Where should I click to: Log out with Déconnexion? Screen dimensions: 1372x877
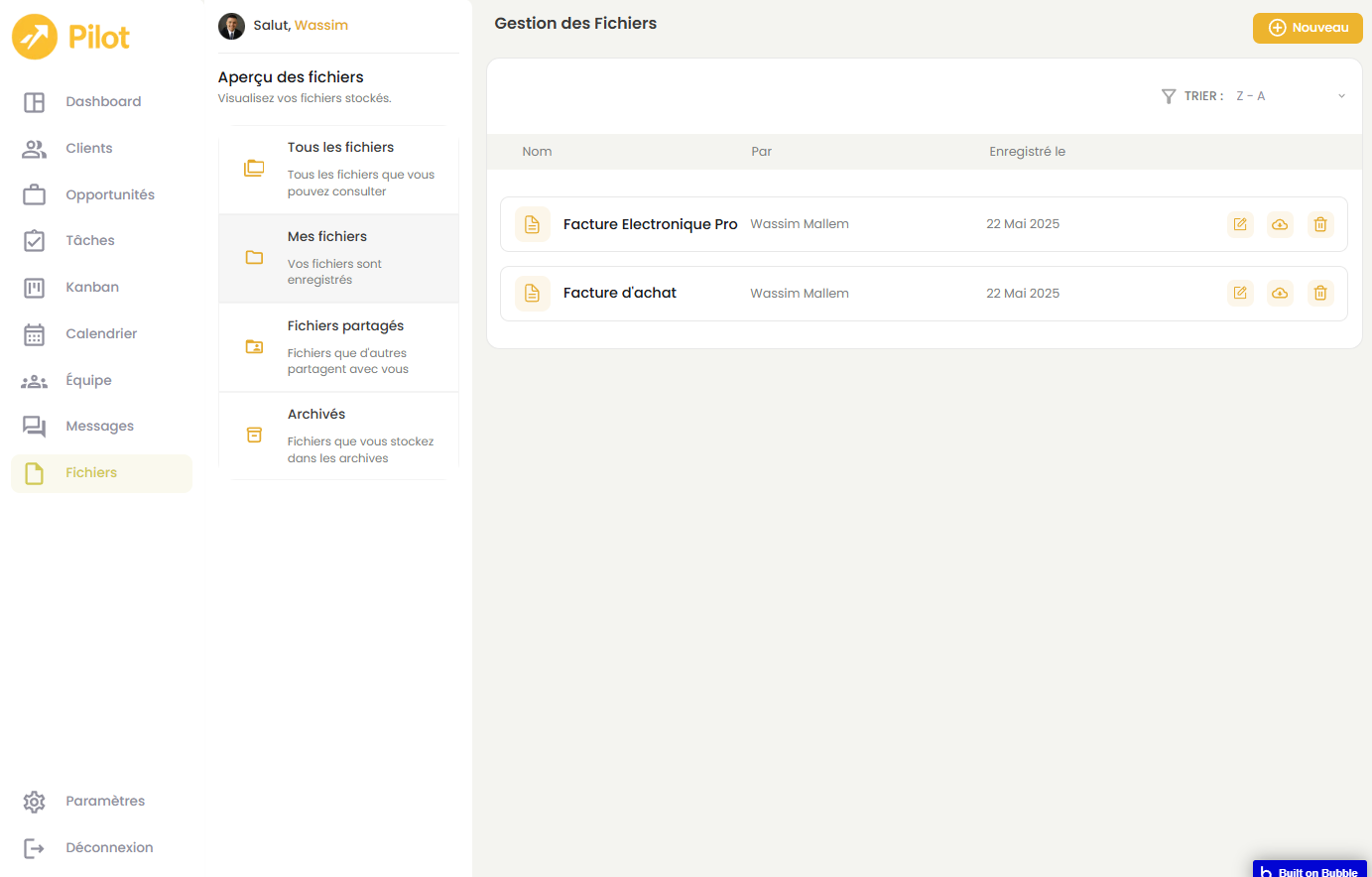click(108, 848)
